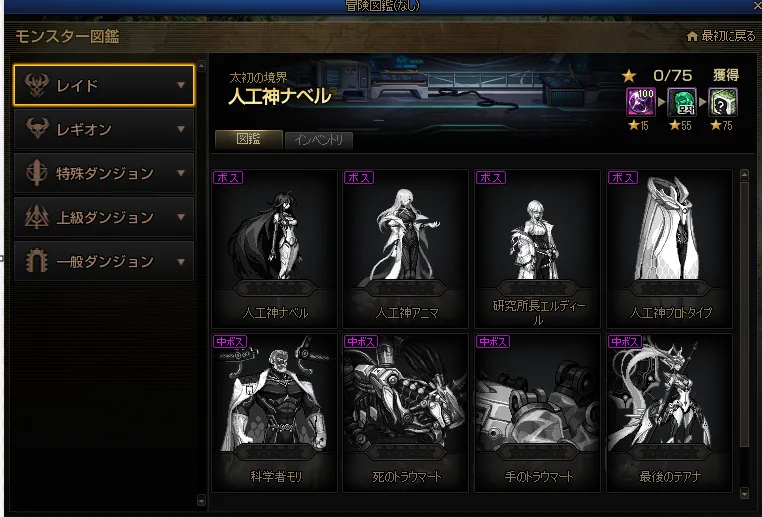
Task: Click the mystery box reward at ★75
Action: [x=723, y=103]
